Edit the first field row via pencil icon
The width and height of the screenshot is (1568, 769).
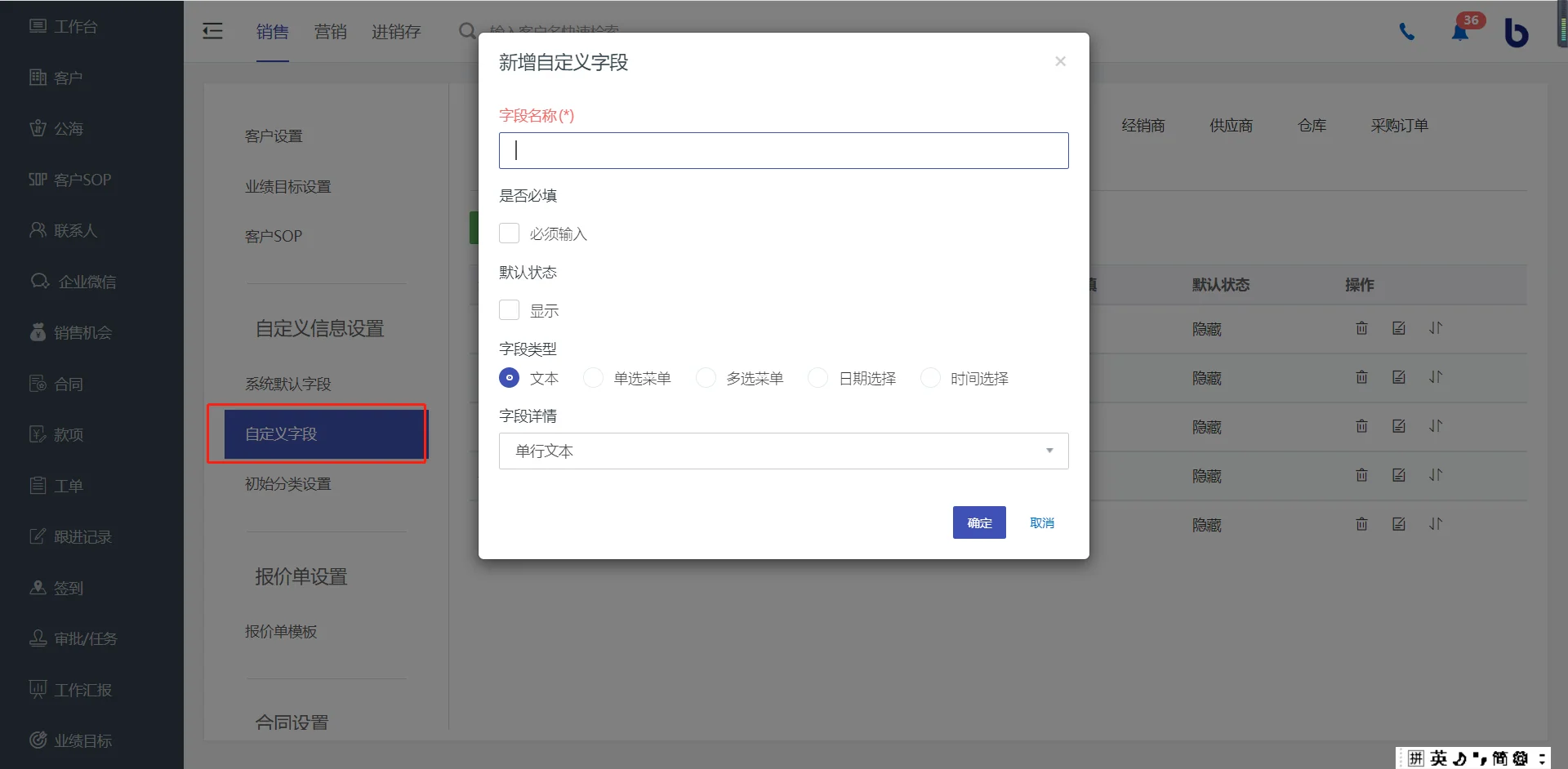pos(1399,328)
